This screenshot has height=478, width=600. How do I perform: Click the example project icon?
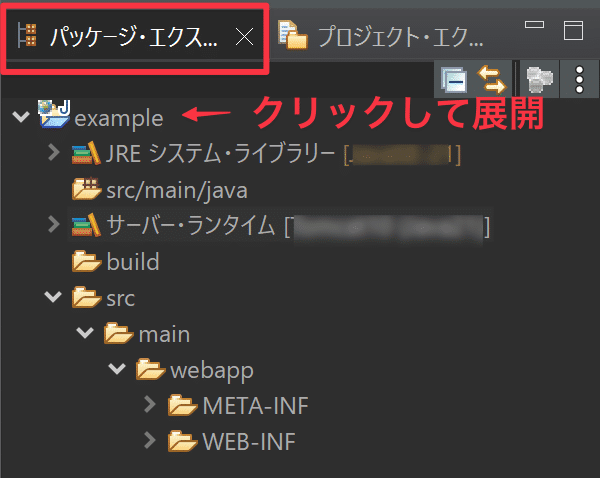54,117
